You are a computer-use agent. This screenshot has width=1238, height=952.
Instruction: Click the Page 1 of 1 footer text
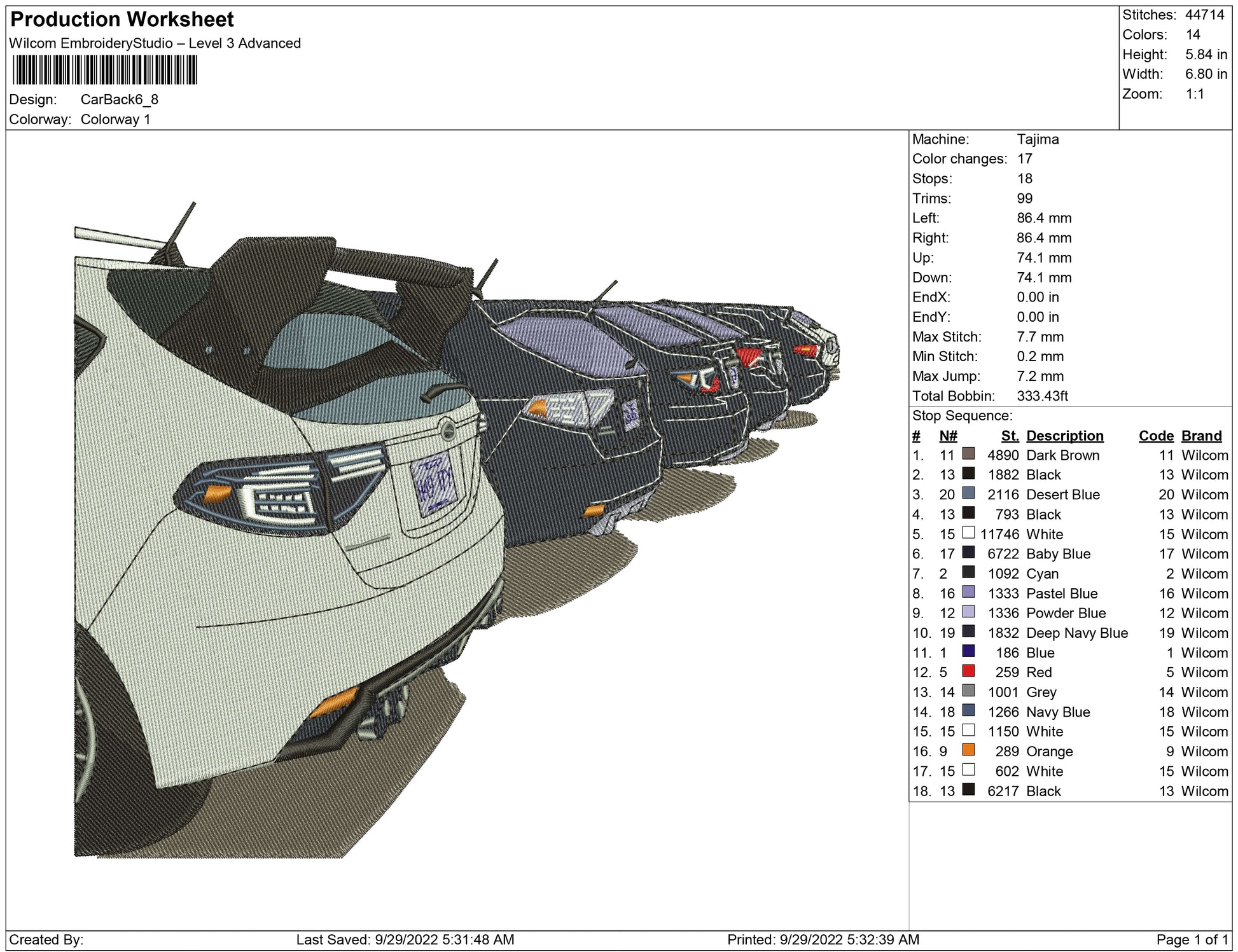click(1192, 939)
